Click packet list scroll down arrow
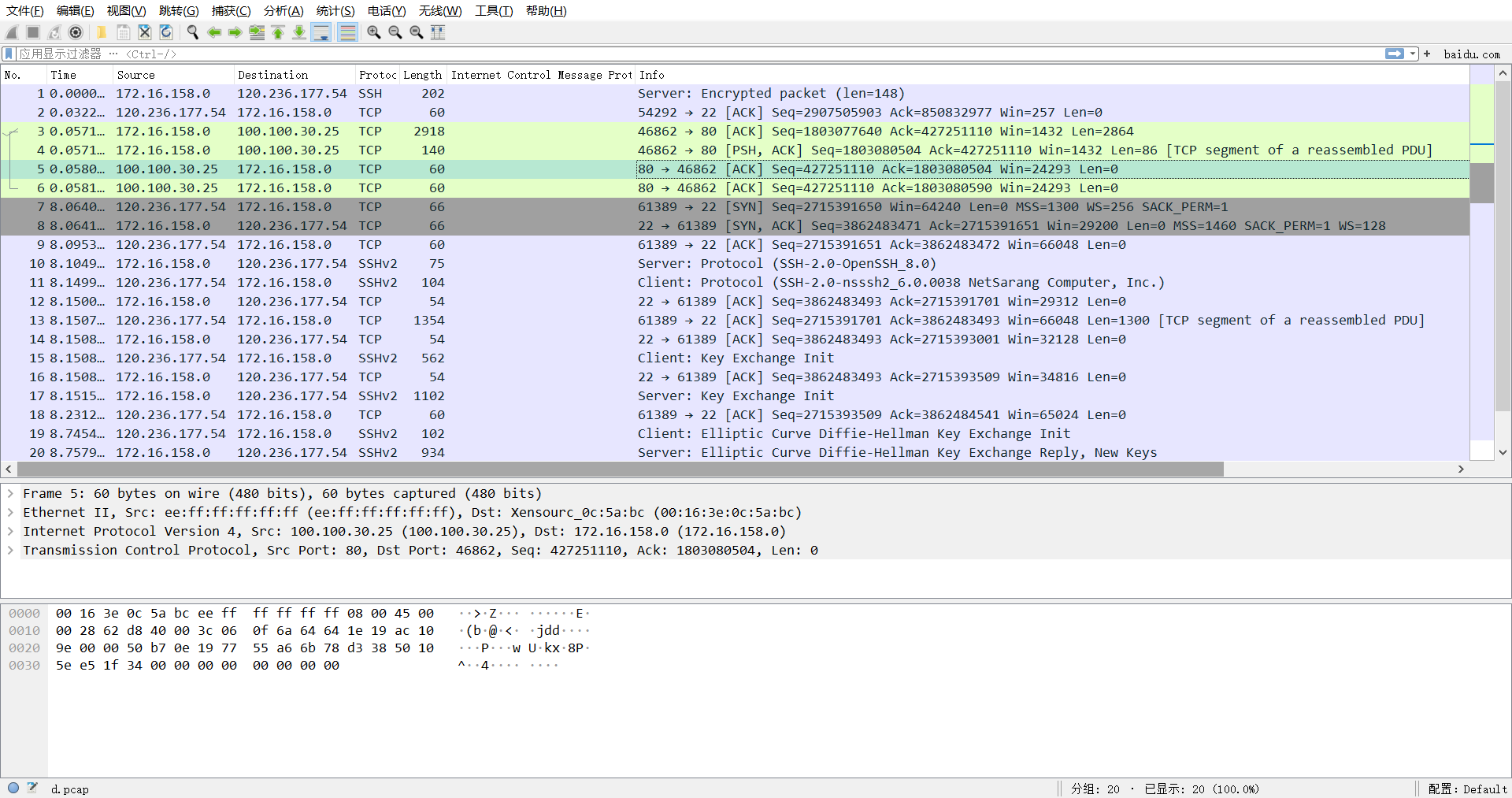1512x798 pixels. [1503, 452]
